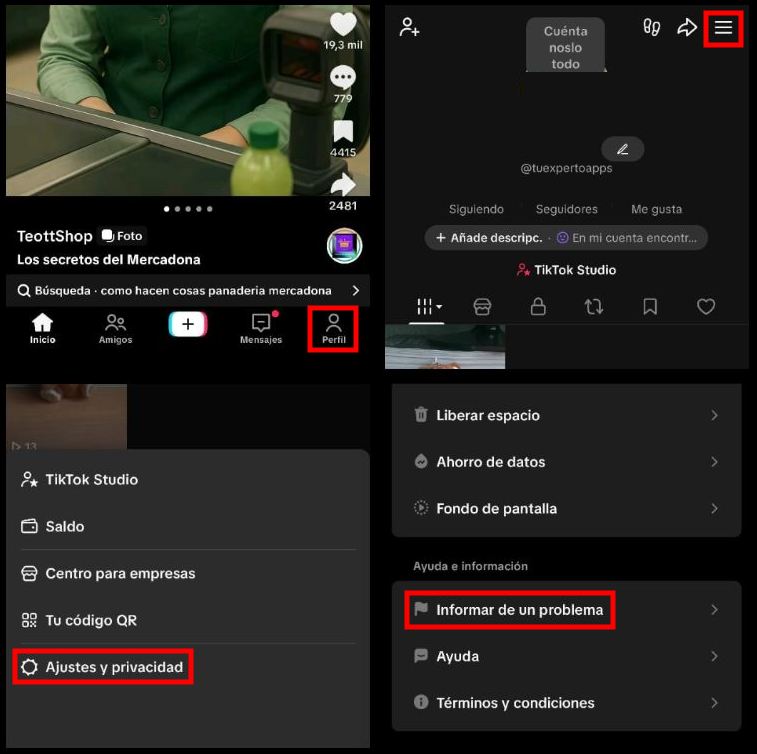757x754 pixels.
Task: Open comments via the speech bubble icon
Action: tap(343, 77)
